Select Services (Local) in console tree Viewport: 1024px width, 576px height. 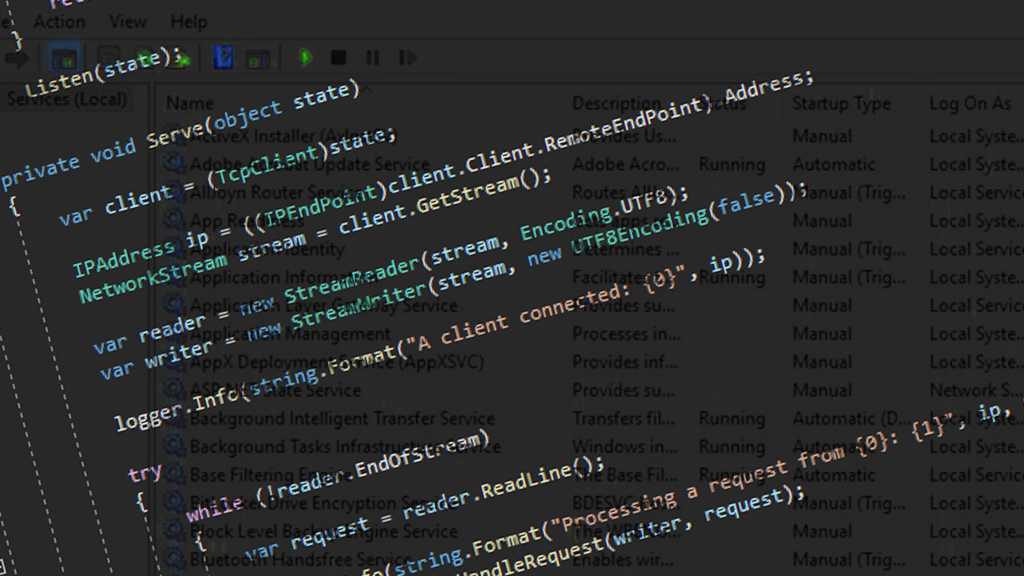[67, 99]
